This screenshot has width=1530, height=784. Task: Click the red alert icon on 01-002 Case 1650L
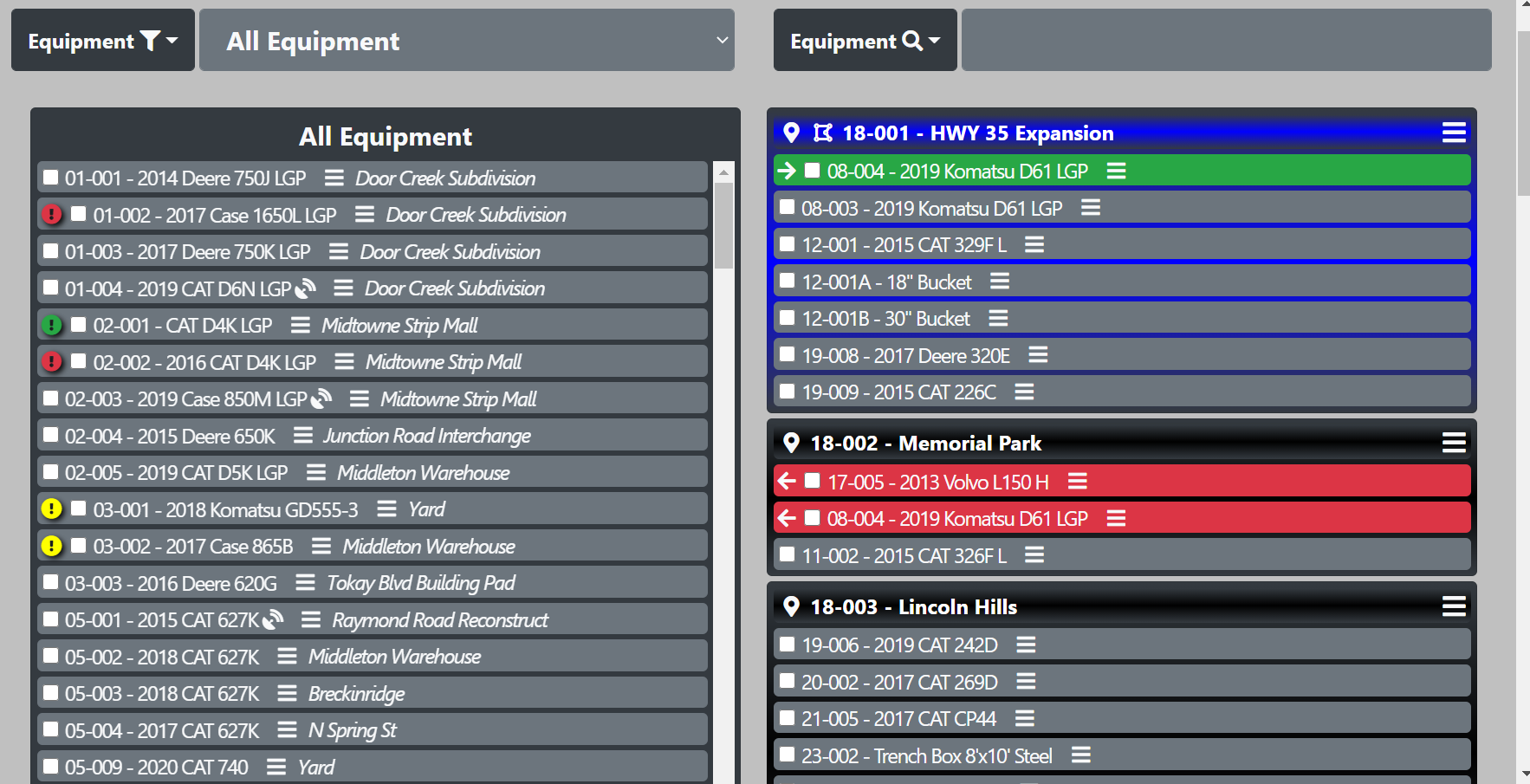[x=52, y=214]
